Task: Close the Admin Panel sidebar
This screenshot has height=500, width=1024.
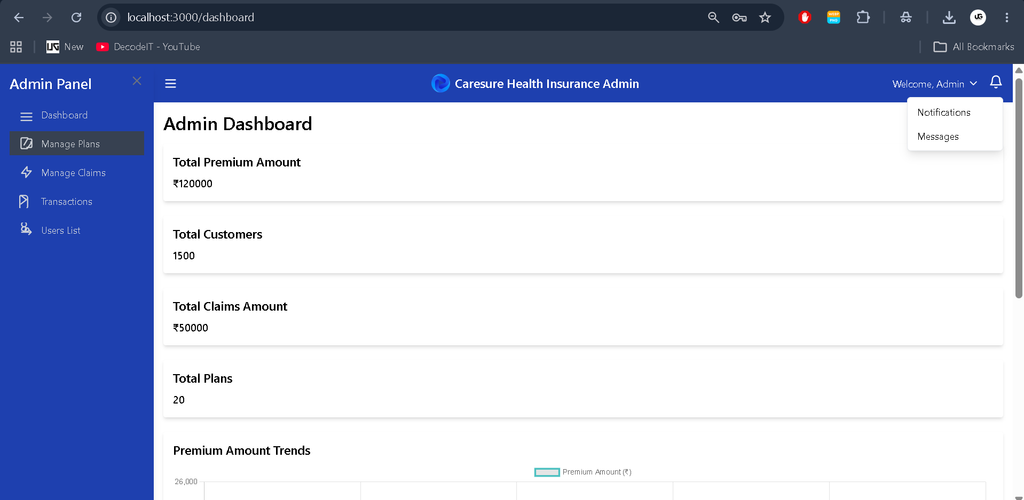Action: tap(136, 81)
